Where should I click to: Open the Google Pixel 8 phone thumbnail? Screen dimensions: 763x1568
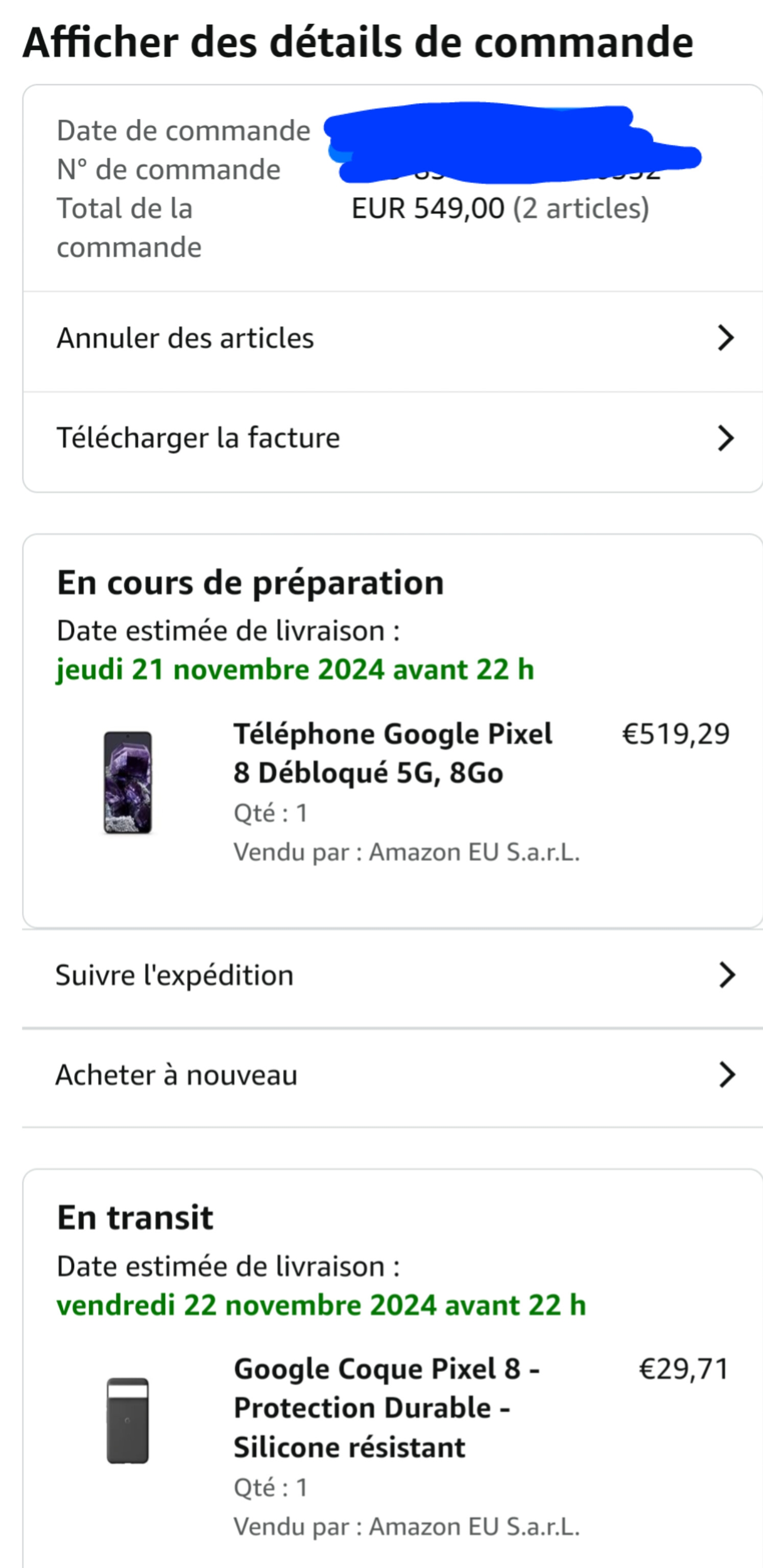[128, 782]
